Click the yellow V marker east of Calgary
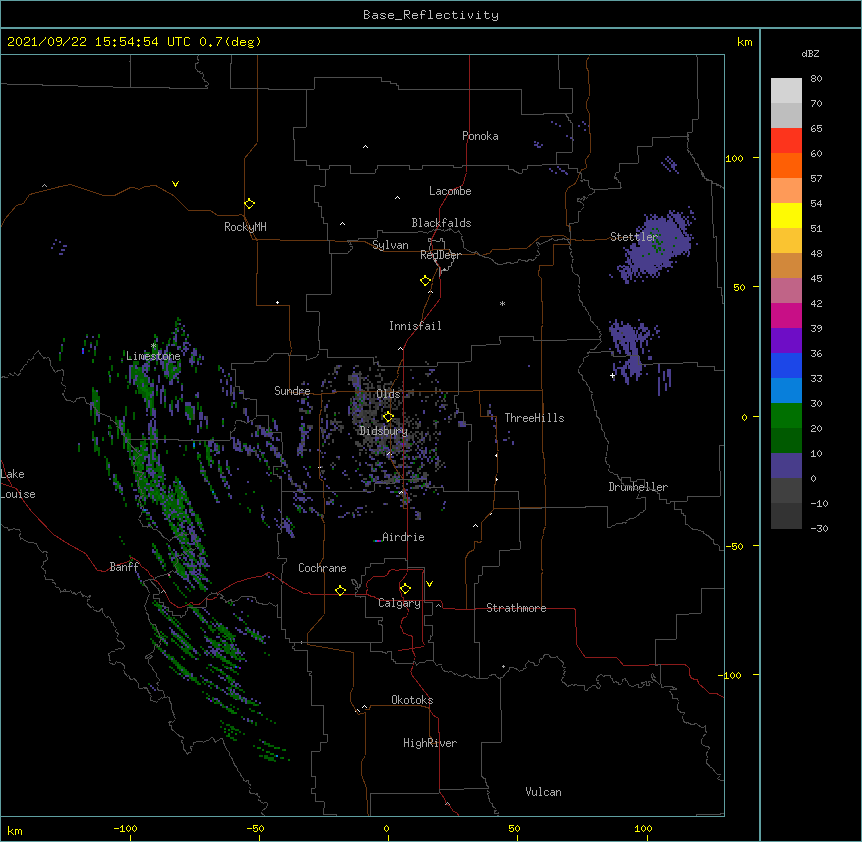The image size is (862, 842). tap(429, 584)
